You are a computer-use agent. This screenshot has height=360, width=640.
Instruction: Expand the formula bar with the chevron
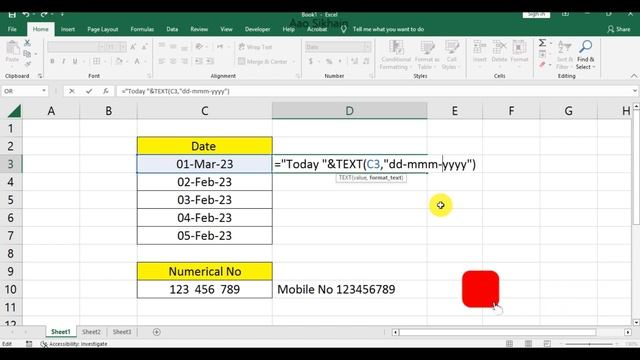tap(635, 91)
